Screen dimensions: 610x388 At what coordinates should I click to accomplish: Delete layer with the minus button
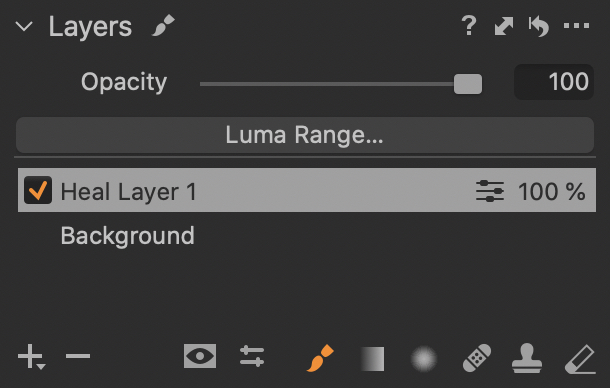coord(78,356)
